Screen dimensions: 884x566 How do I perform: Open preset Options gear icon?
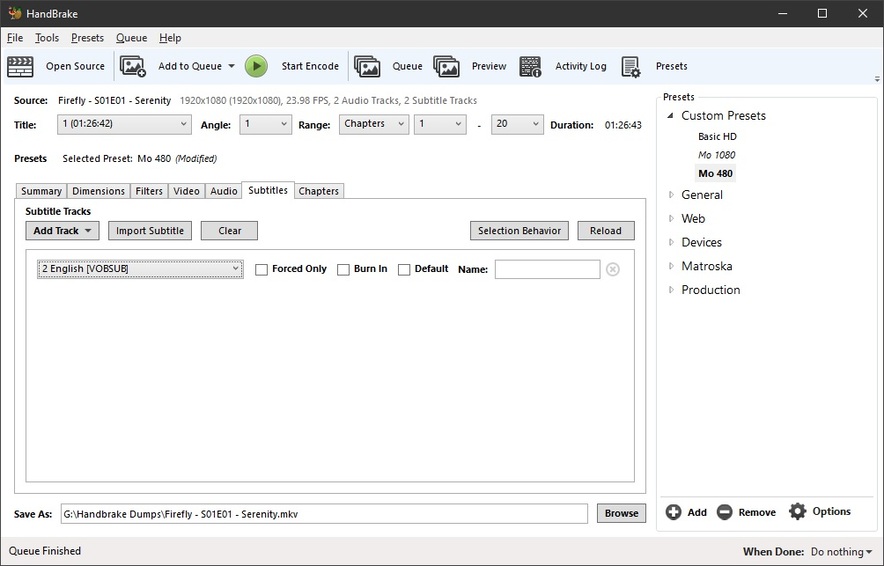797,511
